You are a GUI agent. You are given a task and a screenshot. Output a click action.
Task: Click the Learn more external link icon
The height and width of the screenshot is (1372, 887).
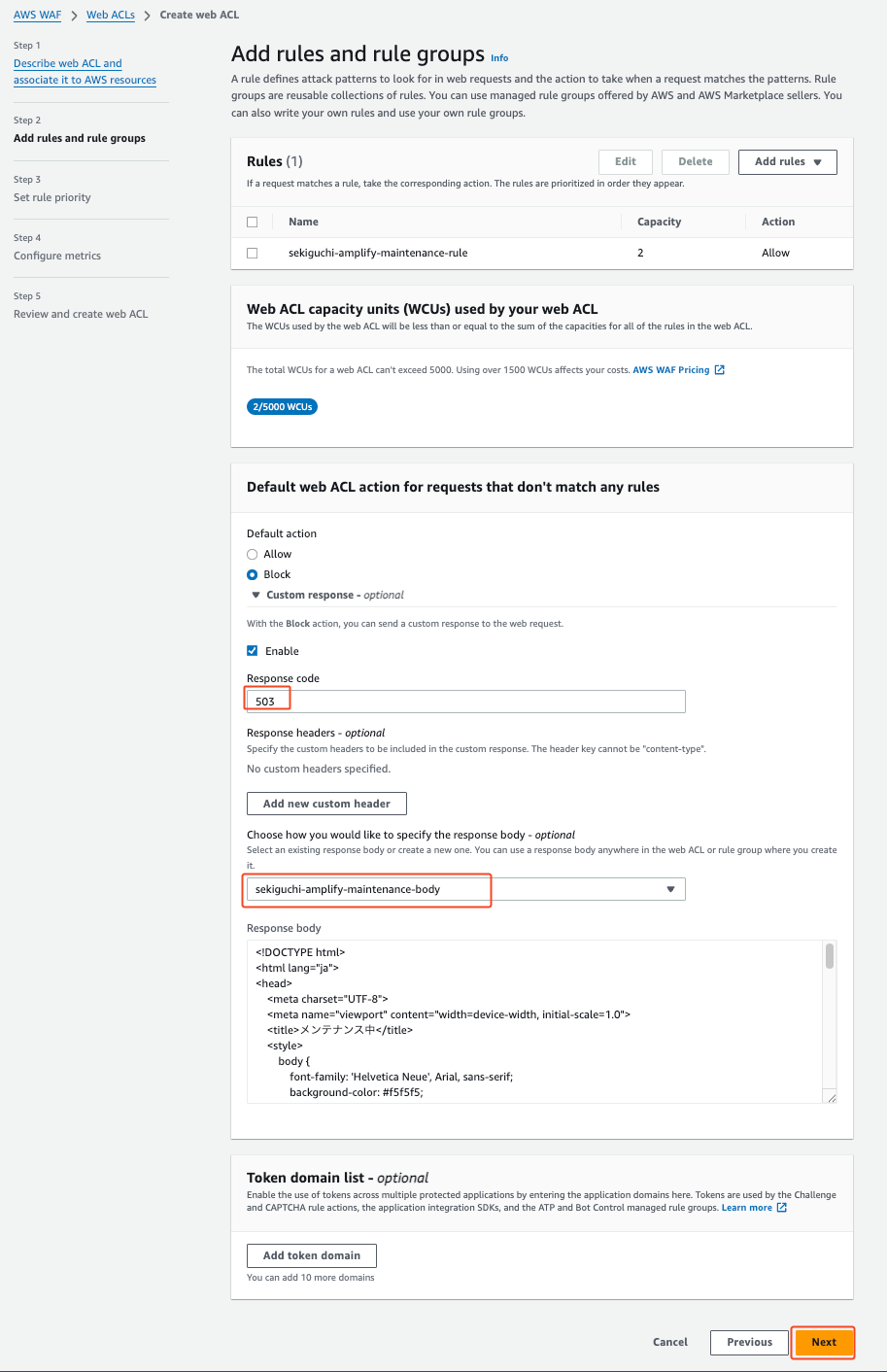coord(782,1208)
